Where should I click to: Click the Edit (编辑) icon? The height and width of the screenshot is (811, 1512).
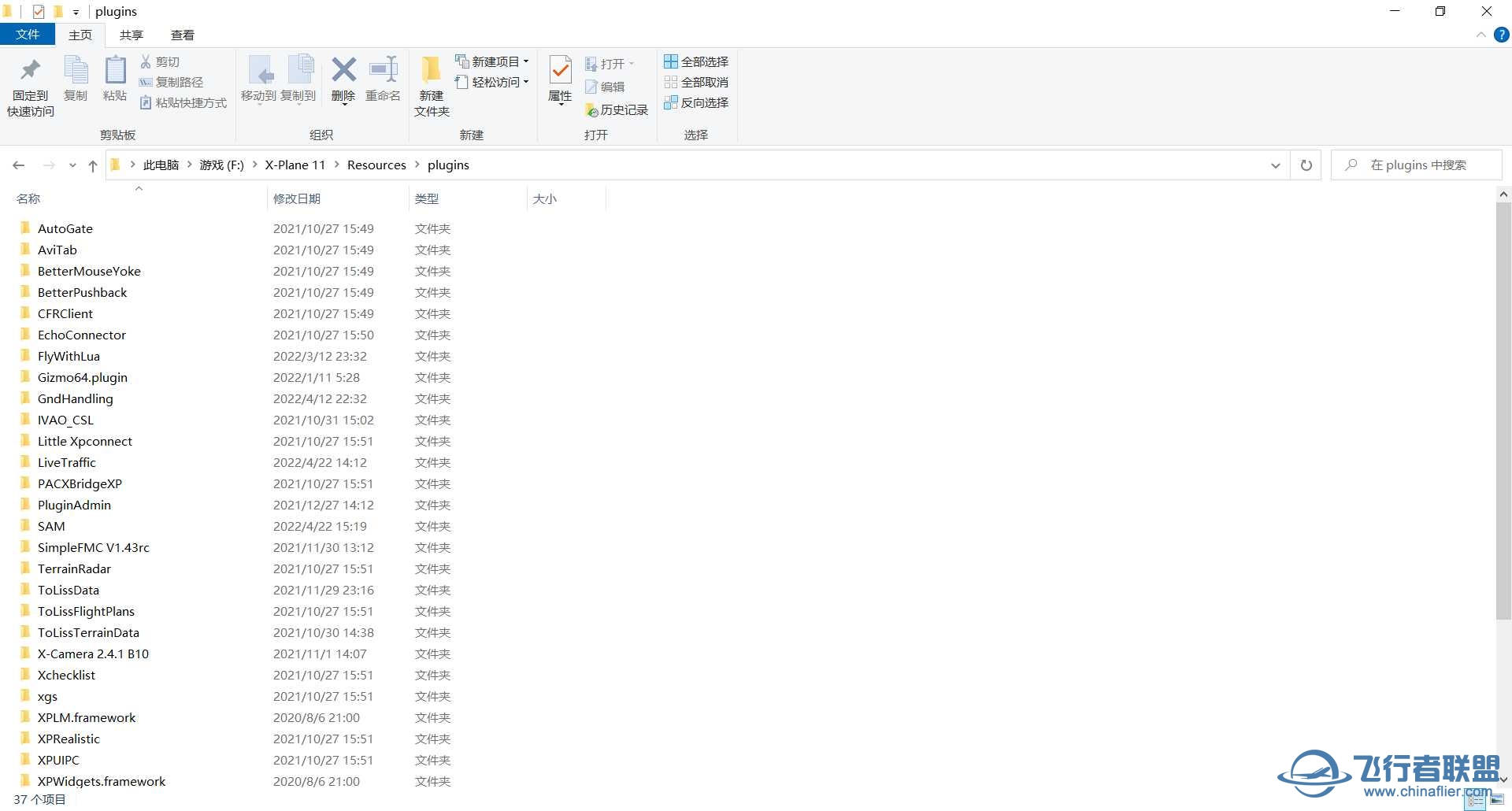tap(592, 87)
